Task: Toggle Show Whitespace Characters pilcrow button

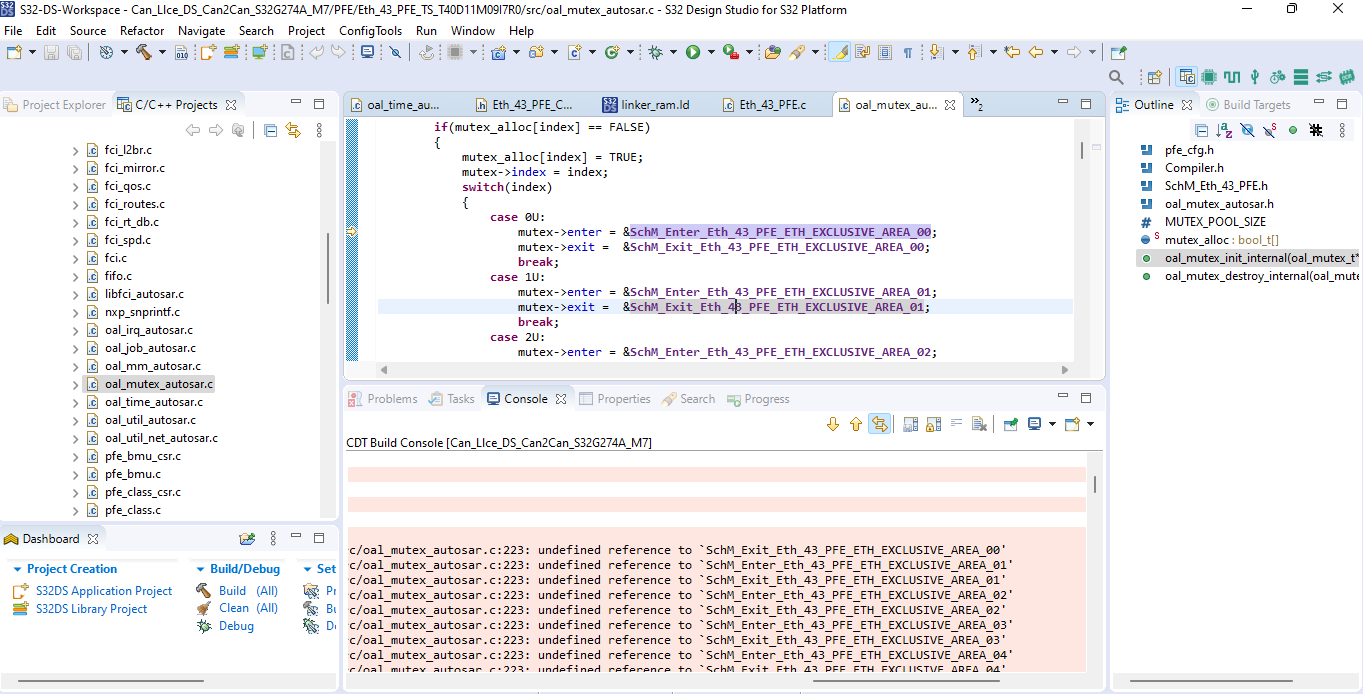Action: (x=908, y=52)
